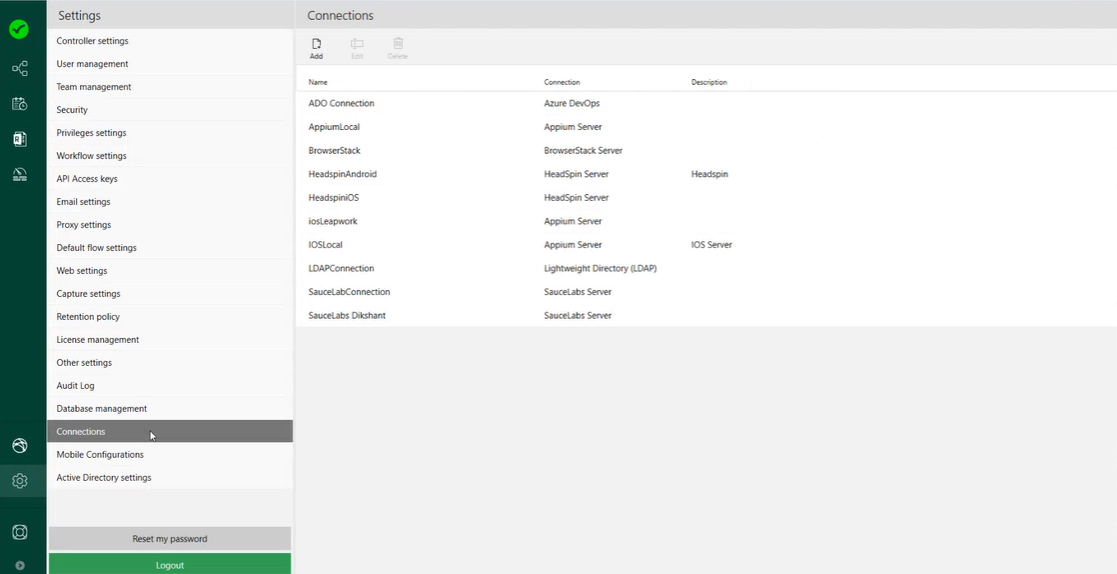Viewport: 1117px width, 574px height.
Task: Select the BrowserStack connection row
Action: point(335,151)
